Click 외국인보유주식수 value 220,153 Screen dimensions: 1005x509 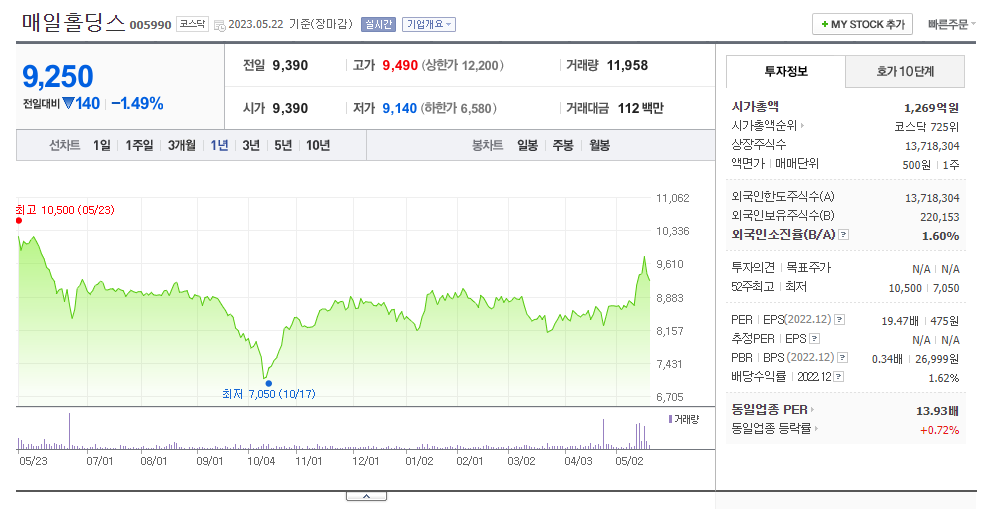pos(940,217)
